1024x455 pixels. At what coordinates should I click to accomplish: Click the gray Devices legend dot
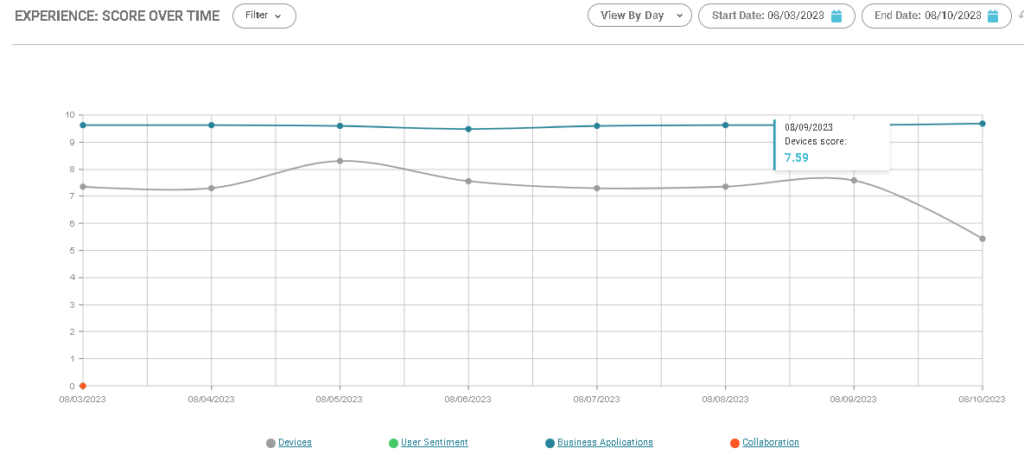(271, 443)
